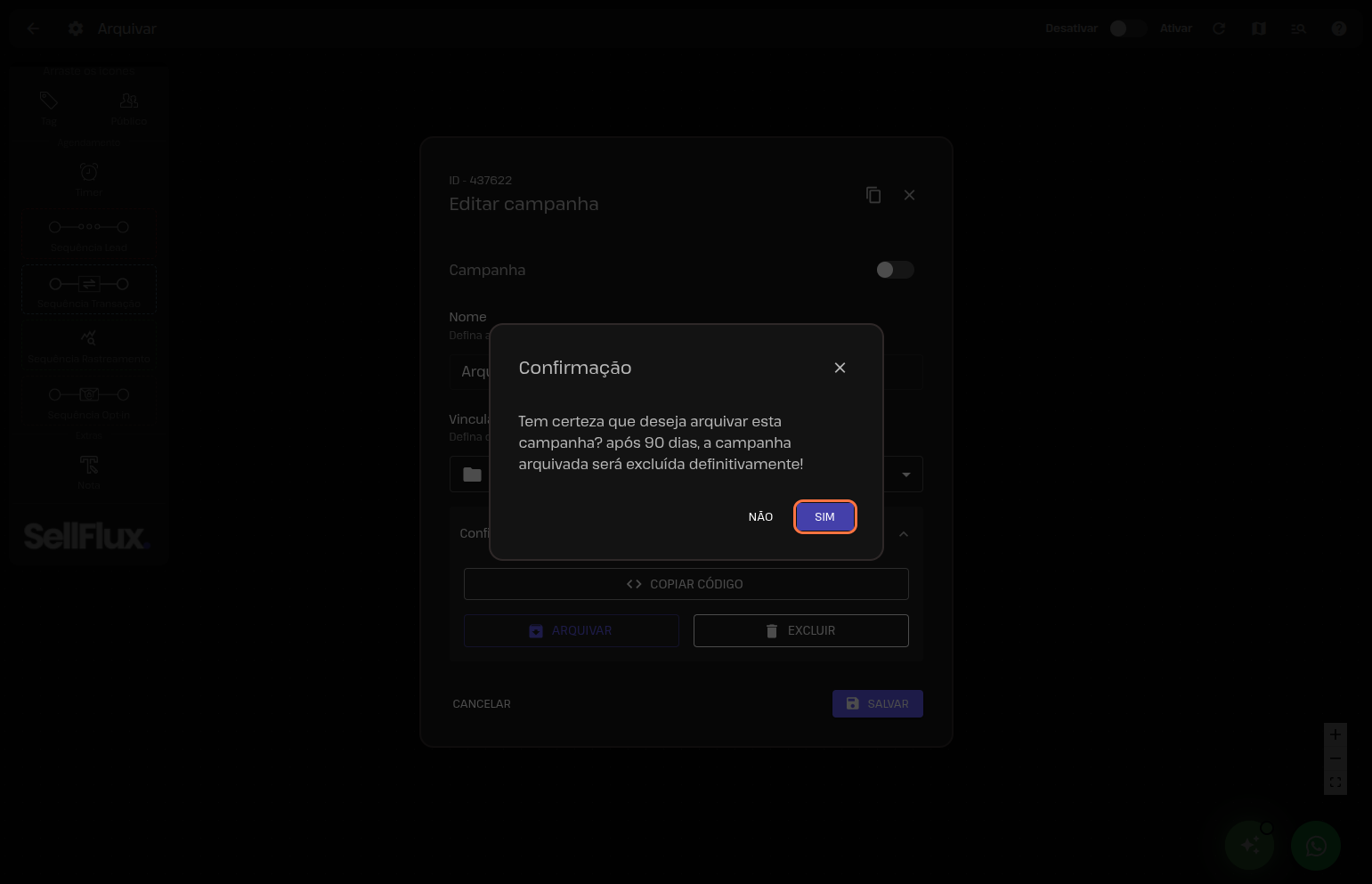Viewport: 1372px width, 884px height.
Task: Select the Tag icon in sidebar
Action: pos(49,101)
